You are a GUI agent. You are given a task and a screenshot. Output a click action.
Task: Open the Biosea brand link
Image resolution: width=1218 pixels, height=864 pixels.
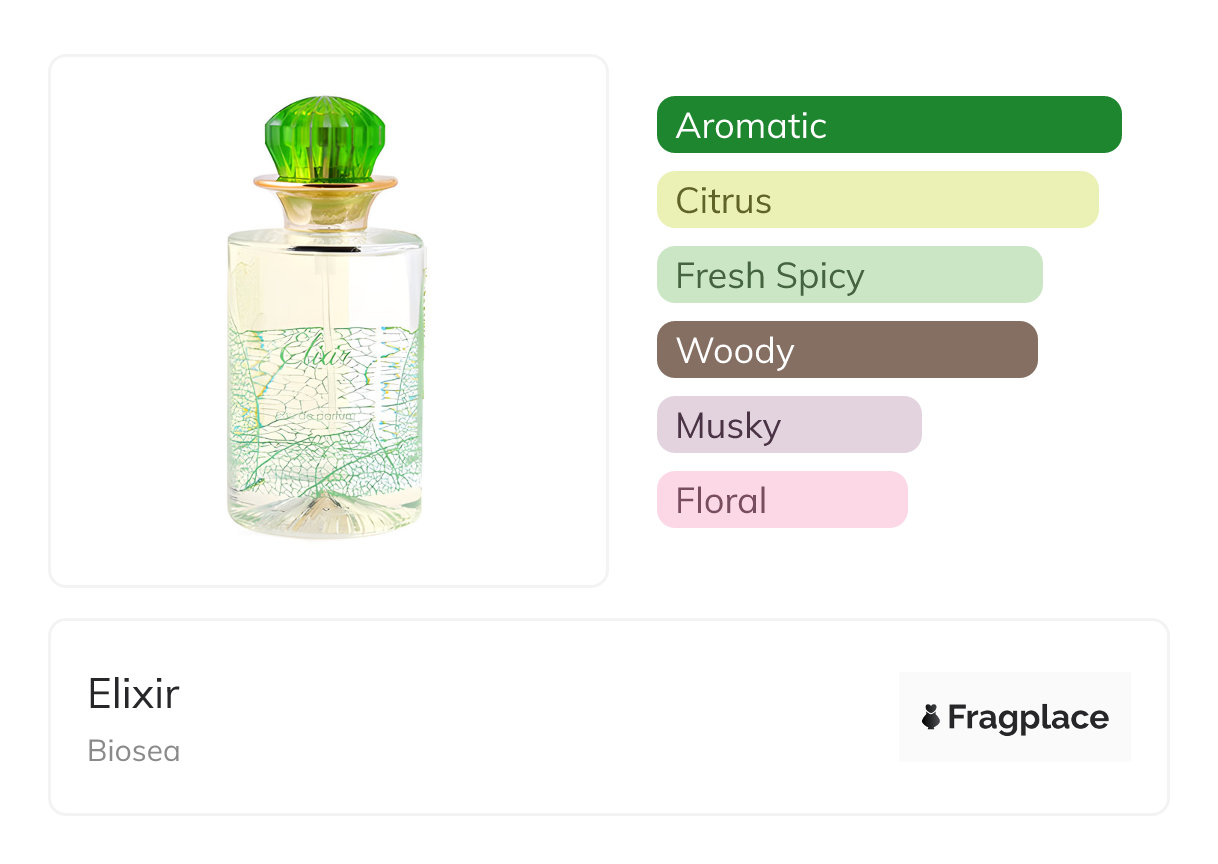[133, 750]
